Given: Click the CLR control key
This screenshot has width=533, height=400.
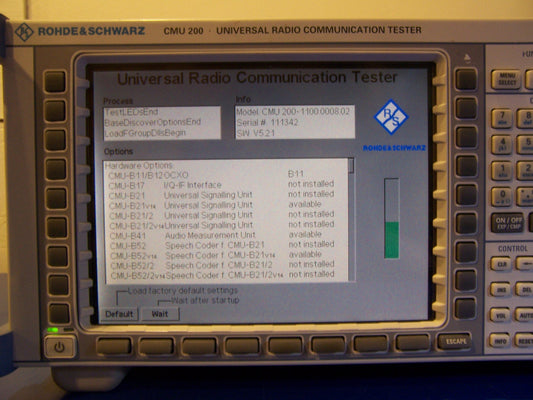Looking at the screenshot, I should coord(501,264).
